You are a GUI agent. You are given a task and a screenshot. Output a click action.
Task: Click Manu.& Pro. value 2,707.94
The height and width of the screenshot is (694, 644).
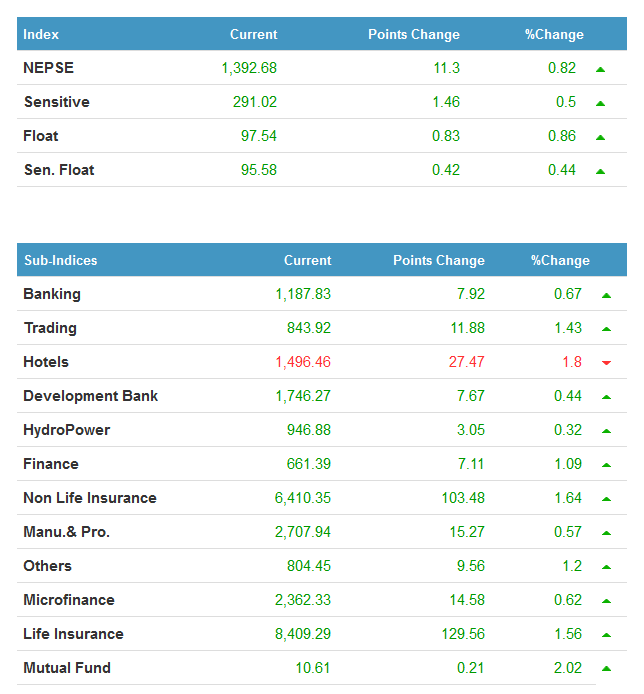[303, 532]
